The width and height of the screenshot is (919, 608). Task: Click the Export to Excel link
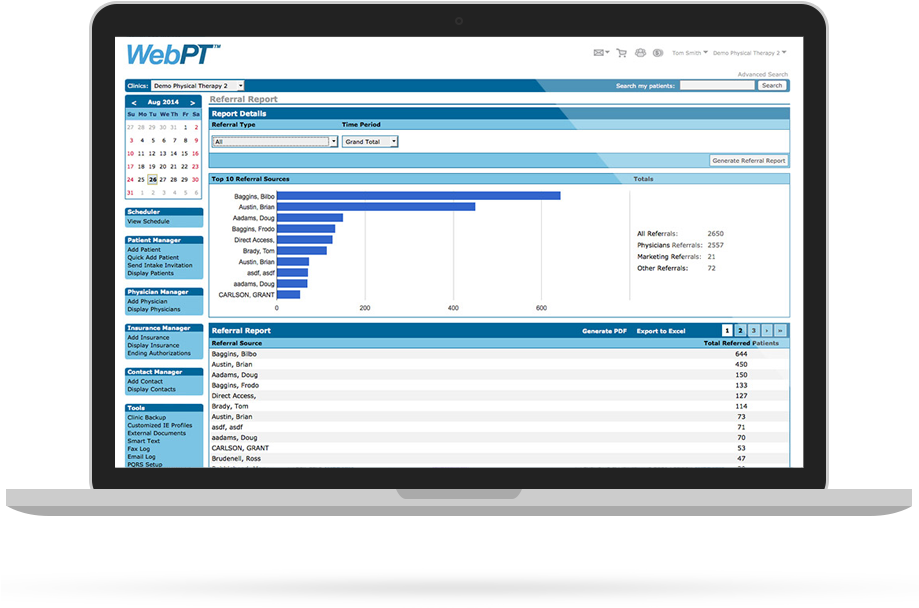[x=661, y=331]
